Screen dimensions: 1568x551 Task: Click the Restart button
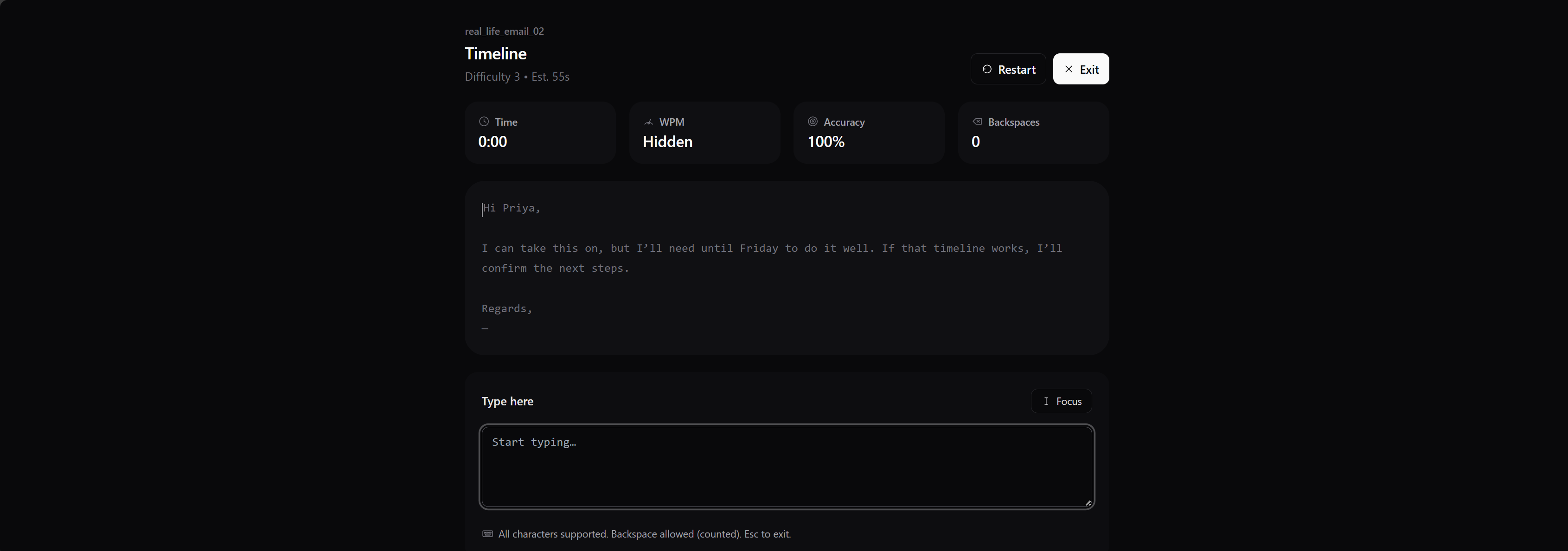(1008, 70)
